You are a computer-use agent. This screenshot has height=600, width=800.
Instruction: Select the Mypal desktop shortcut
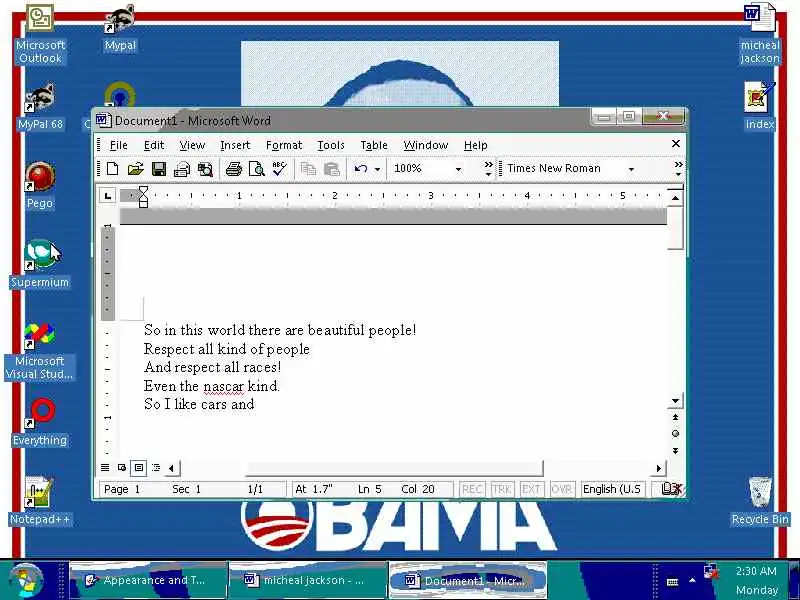[120, 29]
